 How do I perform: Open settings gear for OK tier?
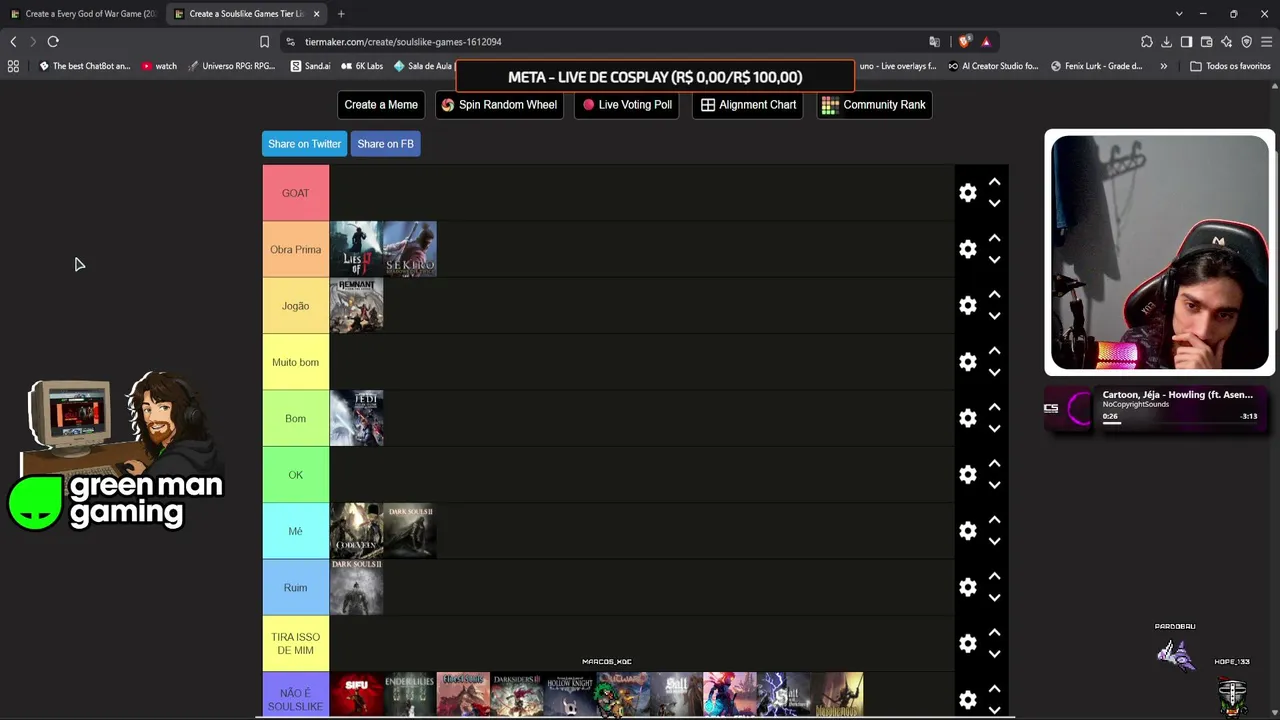click(968, 474)
